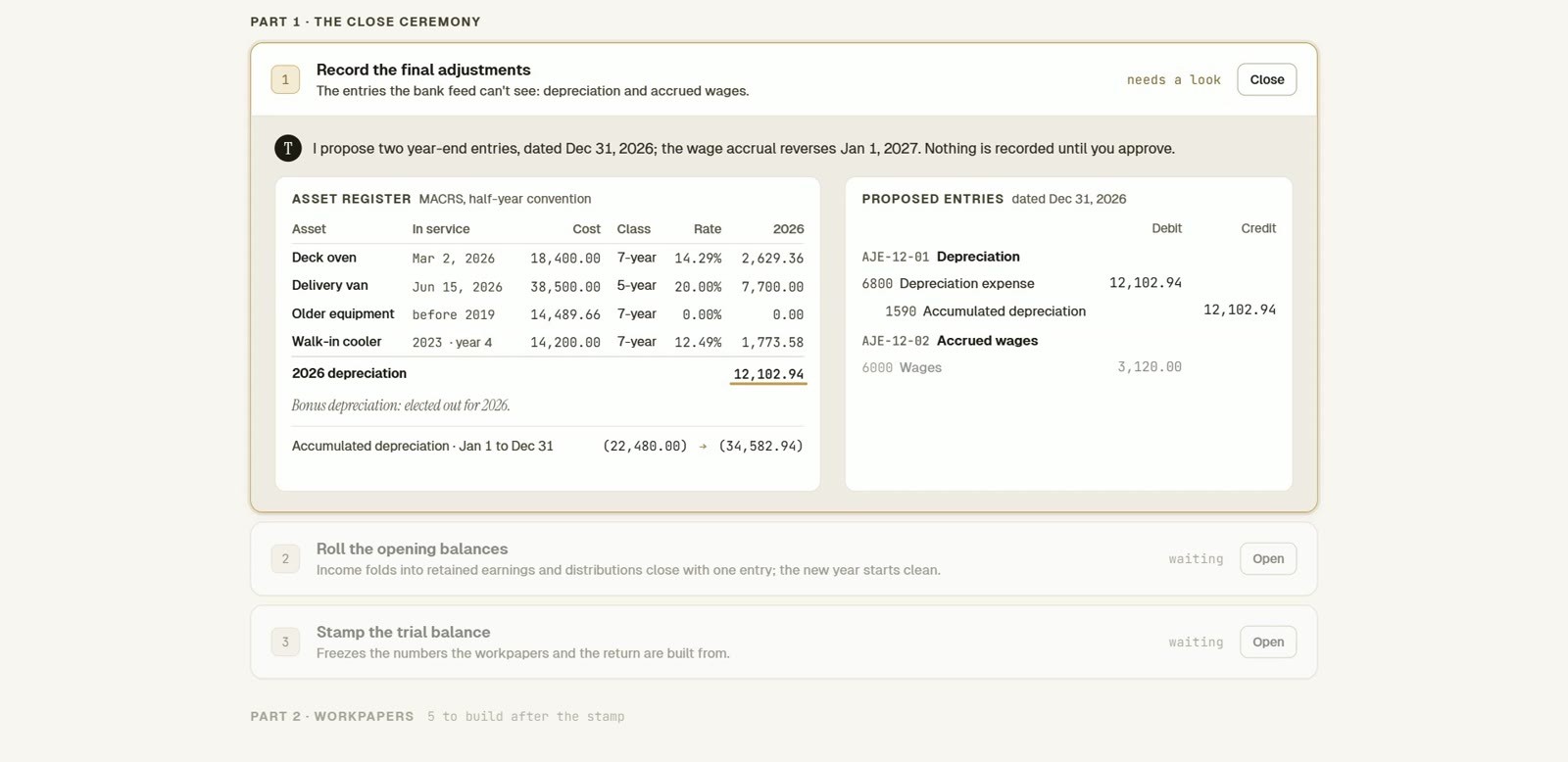Click the T assistant avatar icon
The image size is (1568, 762).
tap(287, 149)
